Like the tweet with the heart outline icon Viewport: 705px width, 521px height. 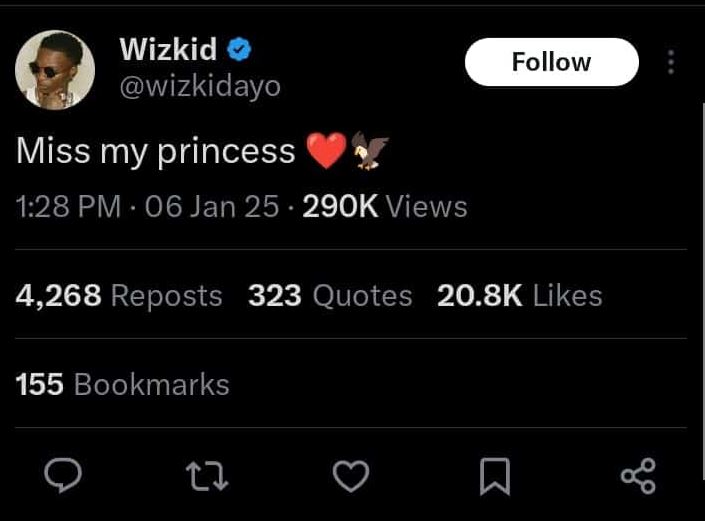coord(350,476)
